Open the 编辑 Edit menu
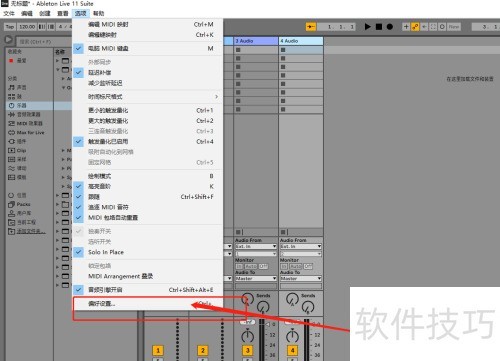500x361 pixels. 27,13
